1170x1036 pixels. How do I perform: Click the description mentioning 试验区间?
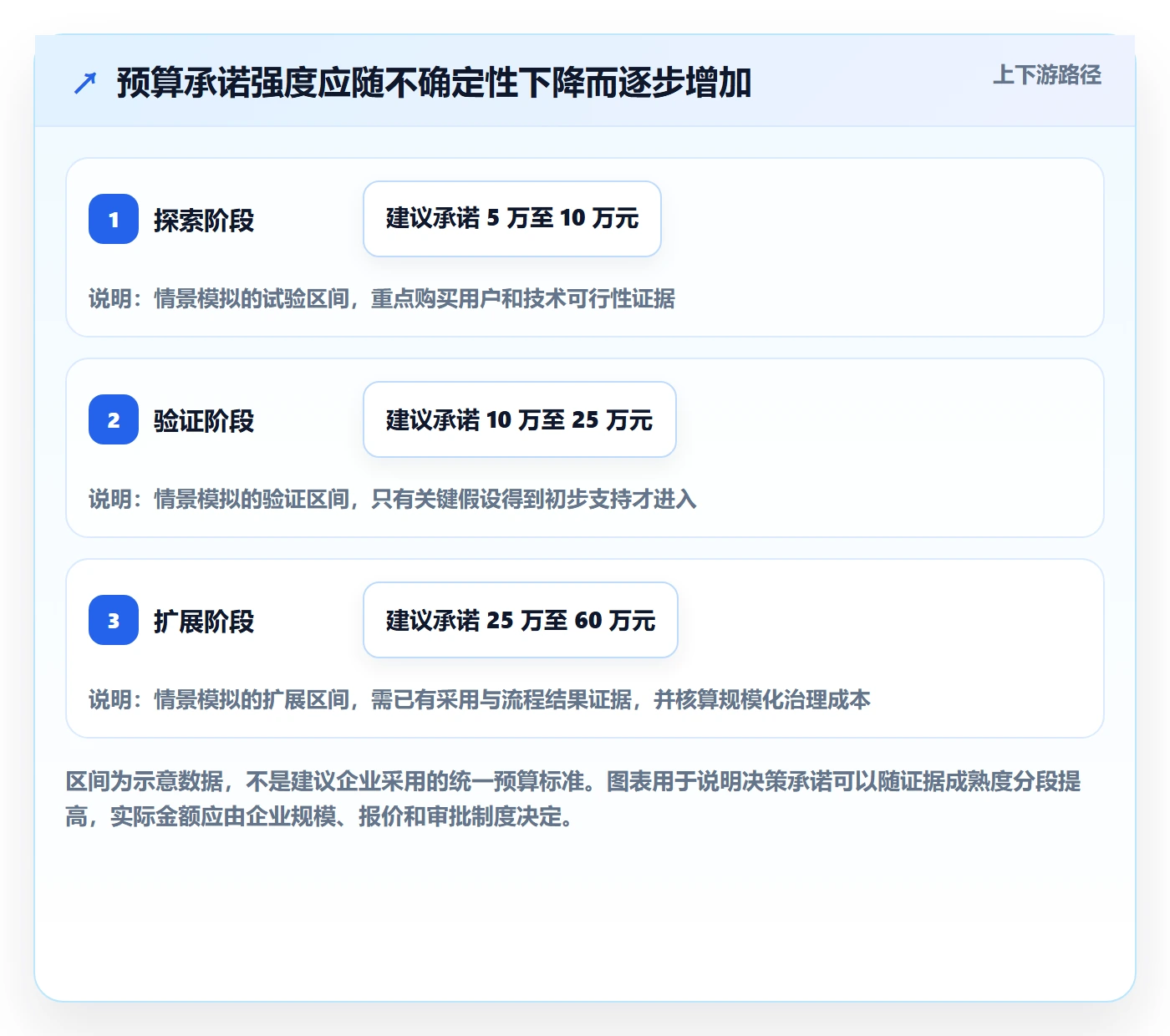[382, 298]
